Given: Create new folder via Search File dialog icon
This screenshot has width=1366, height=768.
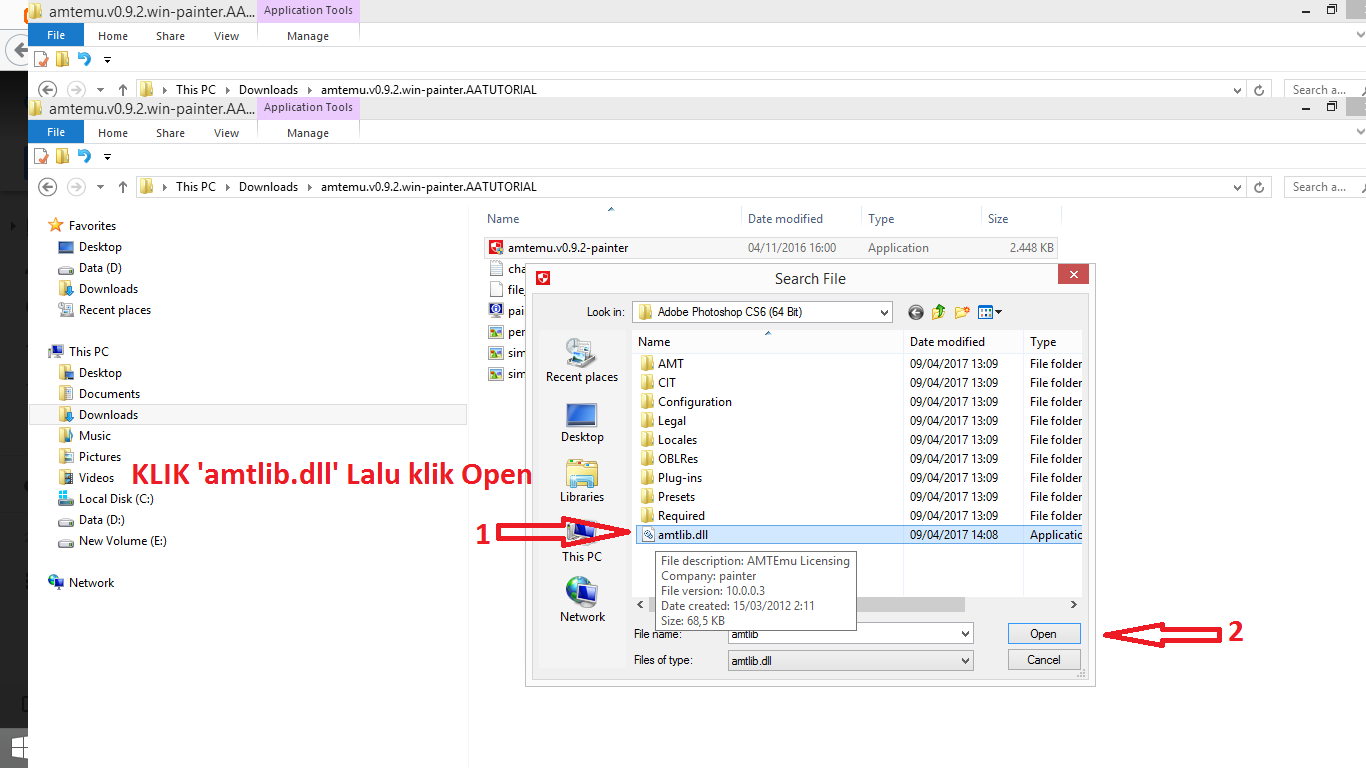Looking at the screenshot, I should (962, 312).
